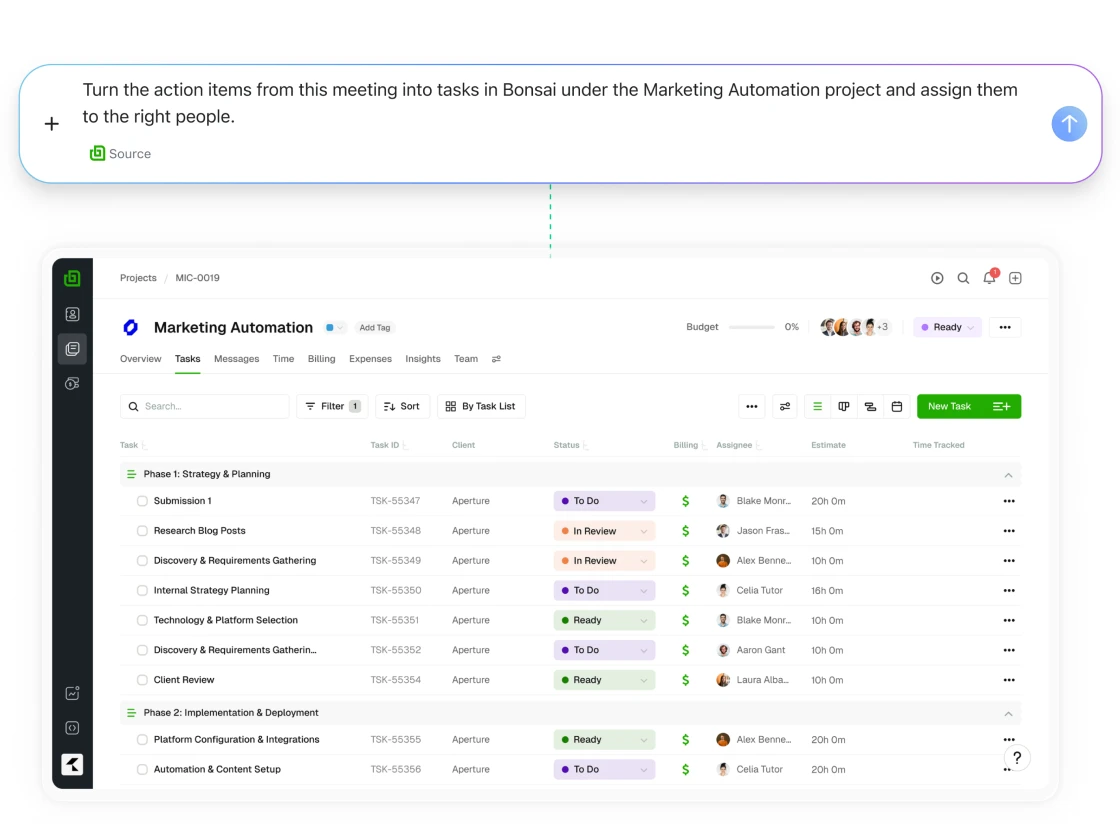This screenshot has width=1120, height=840.
Task: Open the time tracking sidebar icon
Action: pyautogui.click(x=72, y=384)
